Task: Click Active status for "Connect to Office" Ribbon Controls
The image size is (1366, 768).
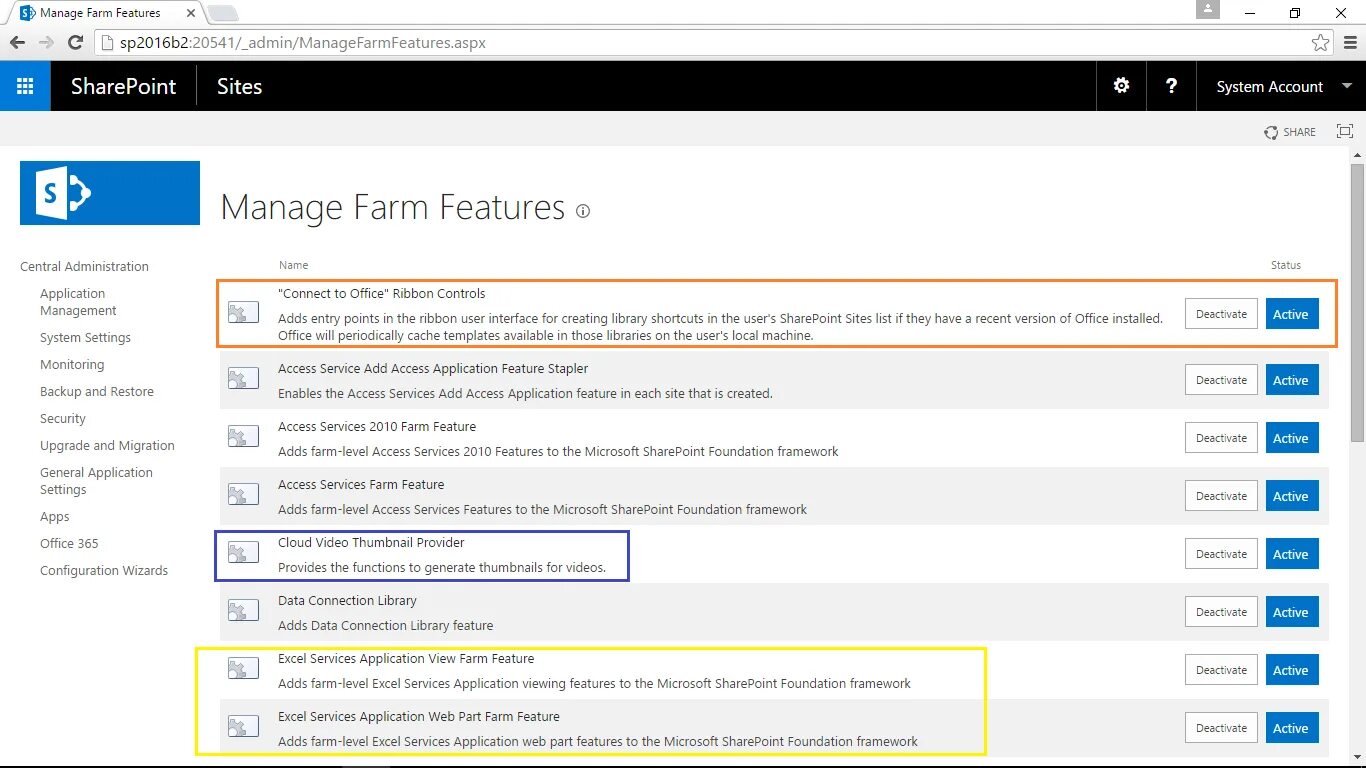Action: (x=1291, y=314)
